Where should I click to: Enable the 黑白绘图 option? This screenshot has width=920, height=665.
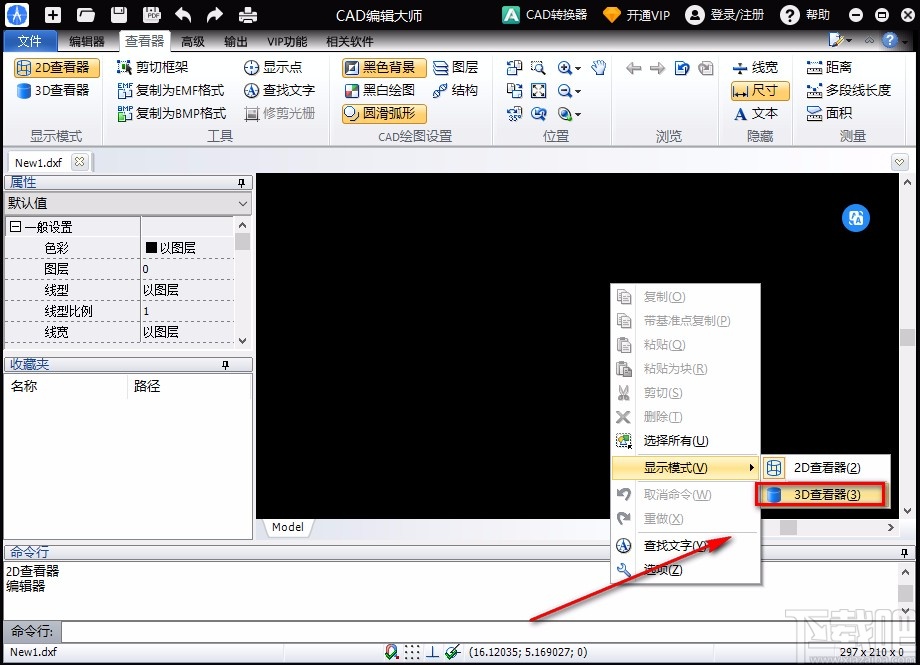click(380, 90)
